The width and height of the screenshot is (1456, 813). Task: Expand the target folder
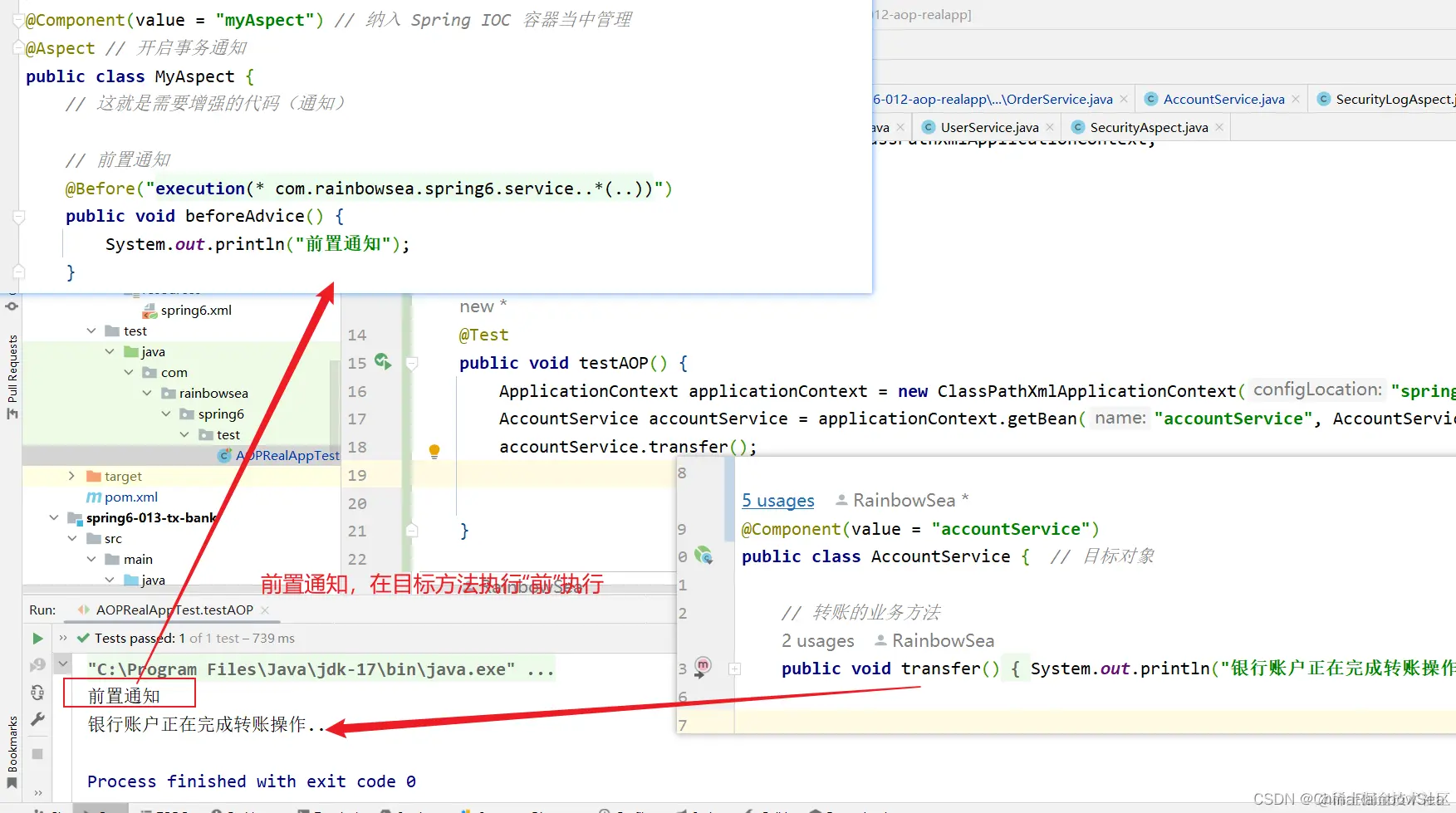(x=71, y=476)
